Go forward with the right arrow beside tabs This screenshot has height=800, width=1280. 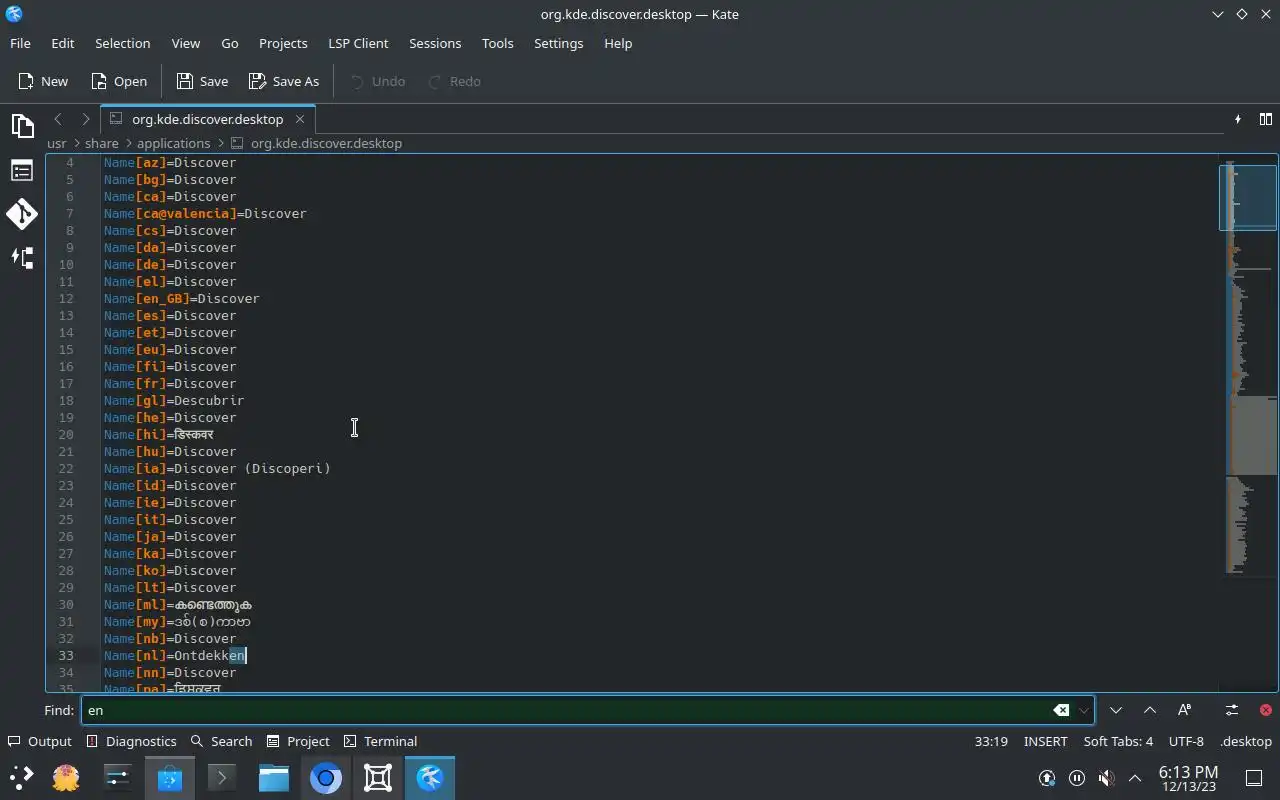point(85,119)
